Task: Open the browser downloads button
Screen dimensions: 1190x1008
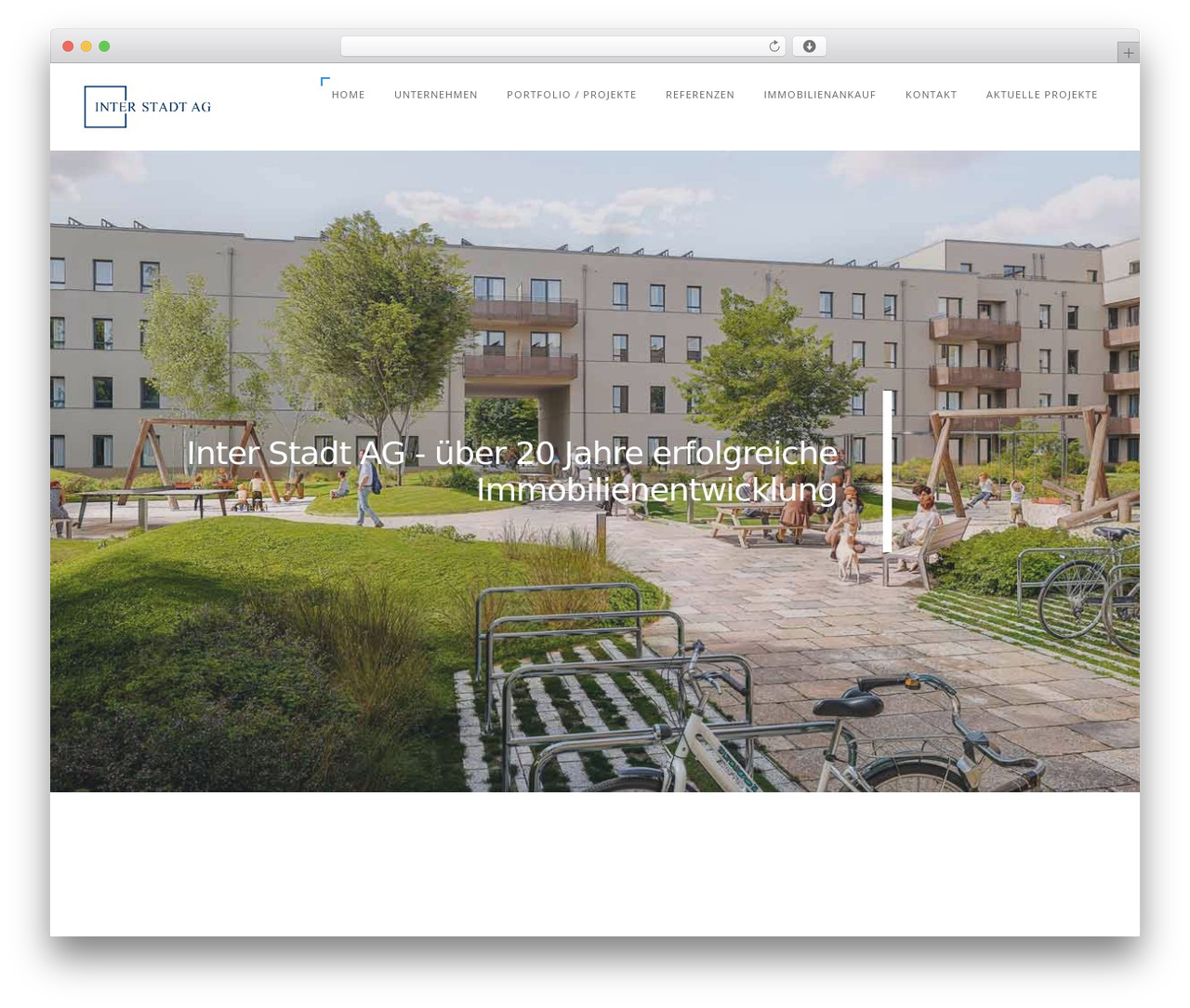Action: point(809,46)
